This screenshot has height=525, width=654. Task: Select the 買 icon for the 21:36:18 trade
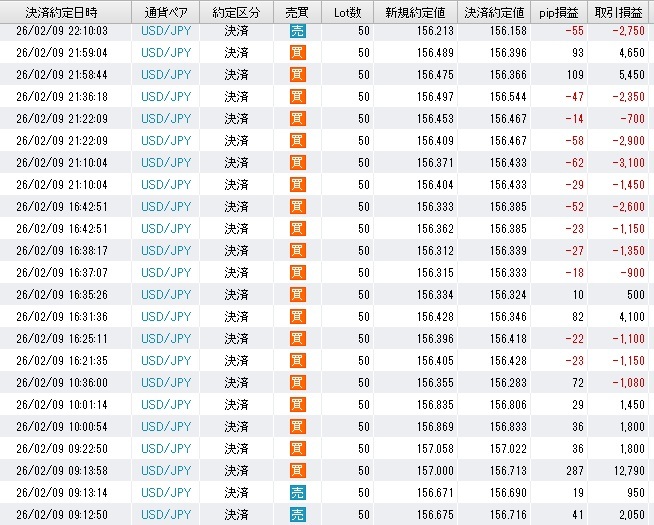point(297,97)
